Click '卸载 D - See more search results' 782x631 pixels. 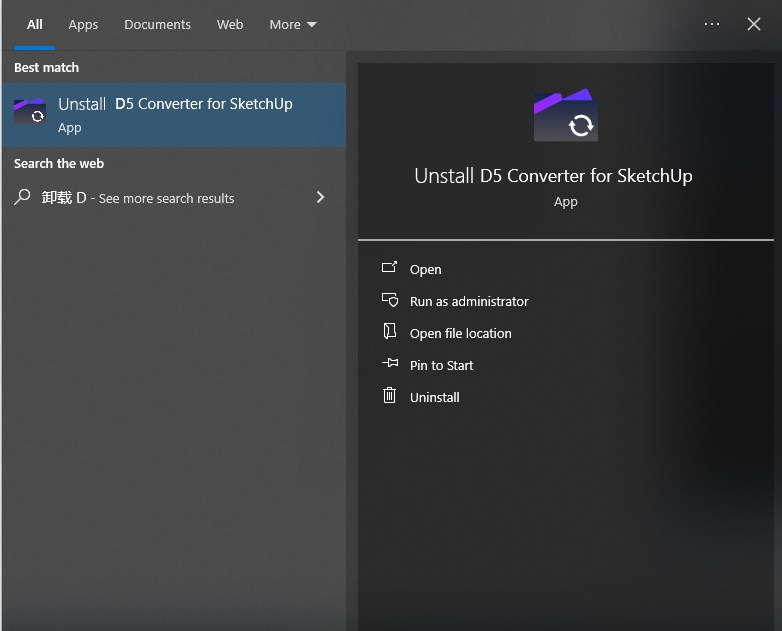[138, 198]
